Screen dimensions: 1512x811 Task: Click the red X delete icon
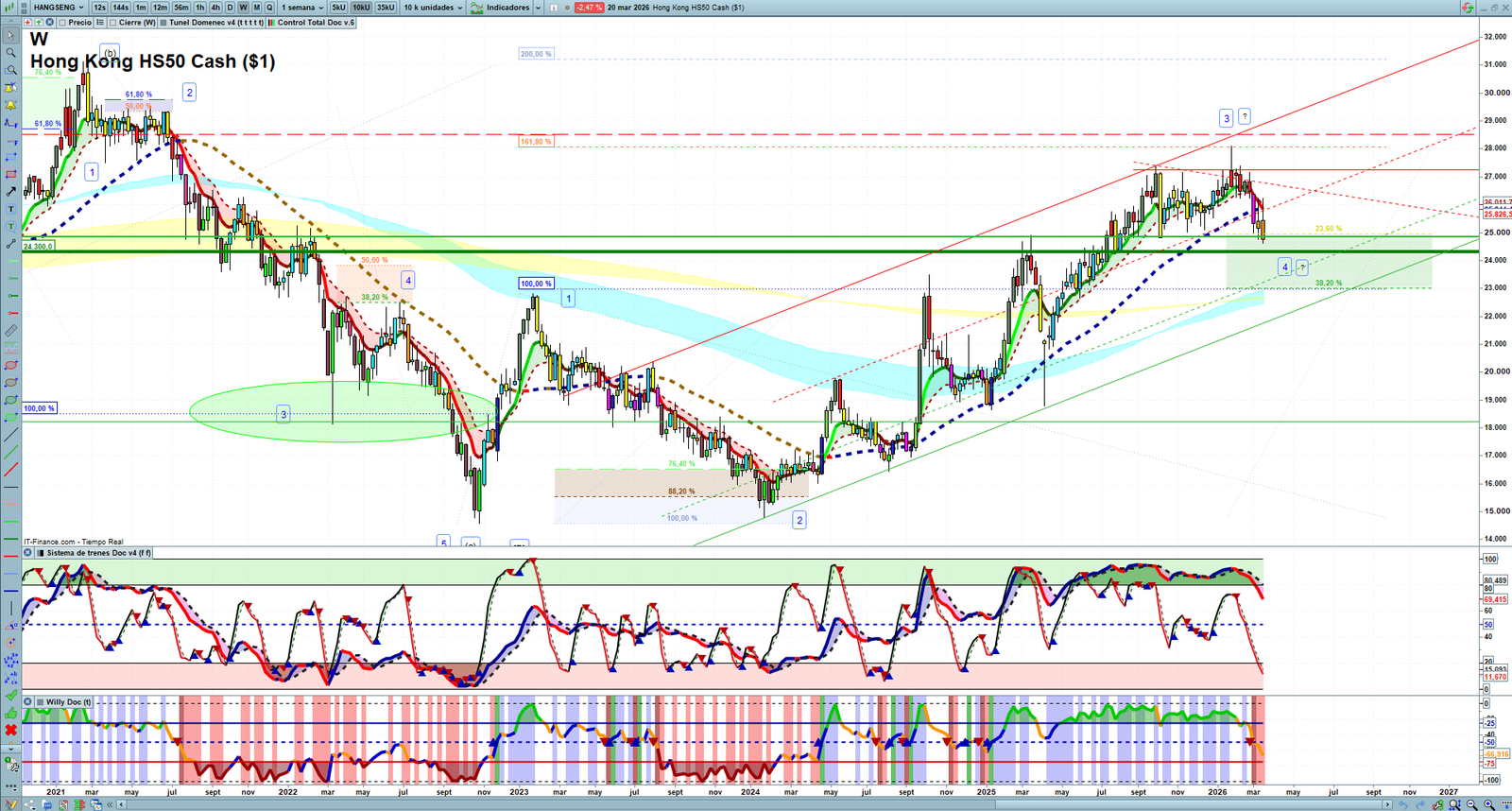tap(10, 730)
